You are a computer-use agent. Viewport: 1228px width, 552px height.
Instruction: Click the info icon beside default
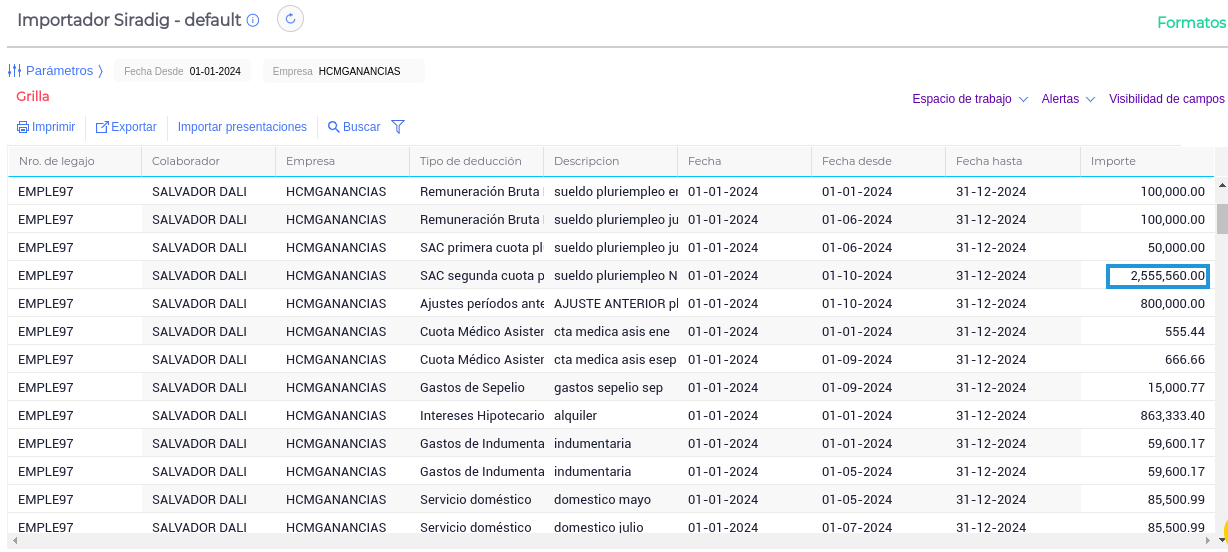tap(253, 21)
